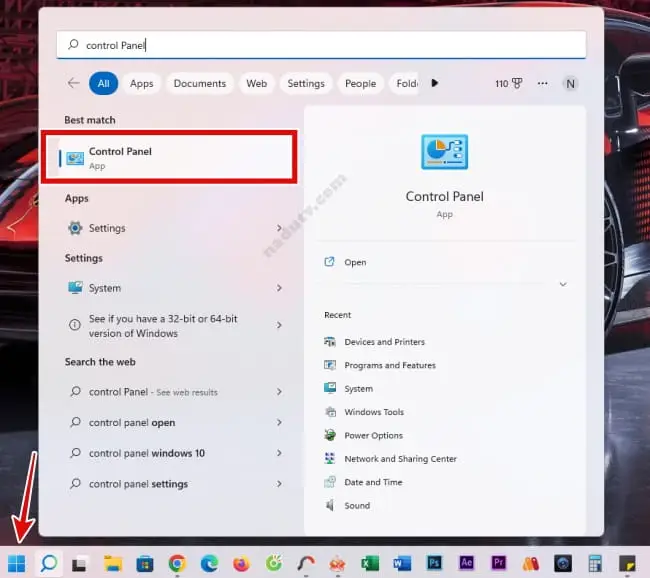Viewport: 650px width, 578px height.
Task: Switch to the People filter tab
Action: 360,83
